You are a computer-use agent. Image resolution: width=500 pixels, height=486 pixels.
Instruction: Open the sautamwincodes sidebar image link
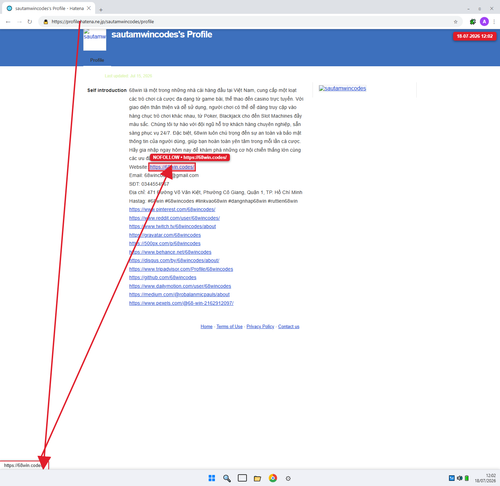click(342, 88)
